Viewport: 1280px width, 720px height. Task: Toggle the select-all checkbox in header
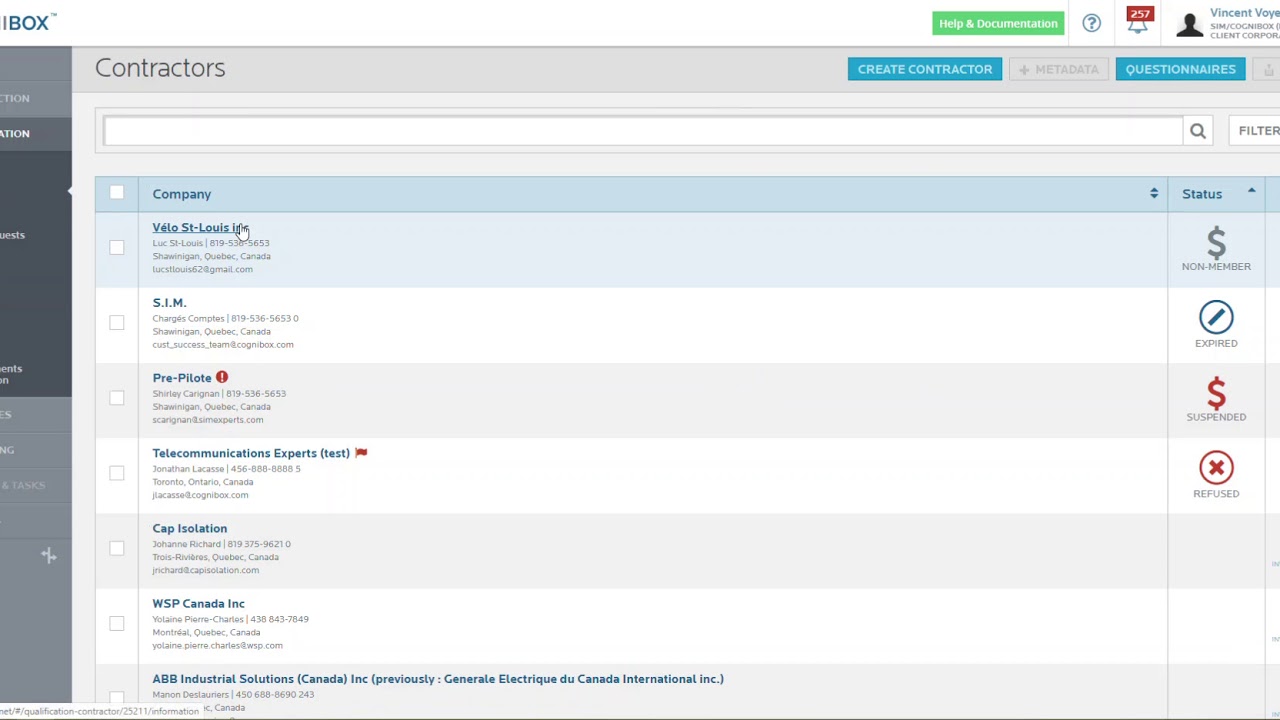coord(117,193)
